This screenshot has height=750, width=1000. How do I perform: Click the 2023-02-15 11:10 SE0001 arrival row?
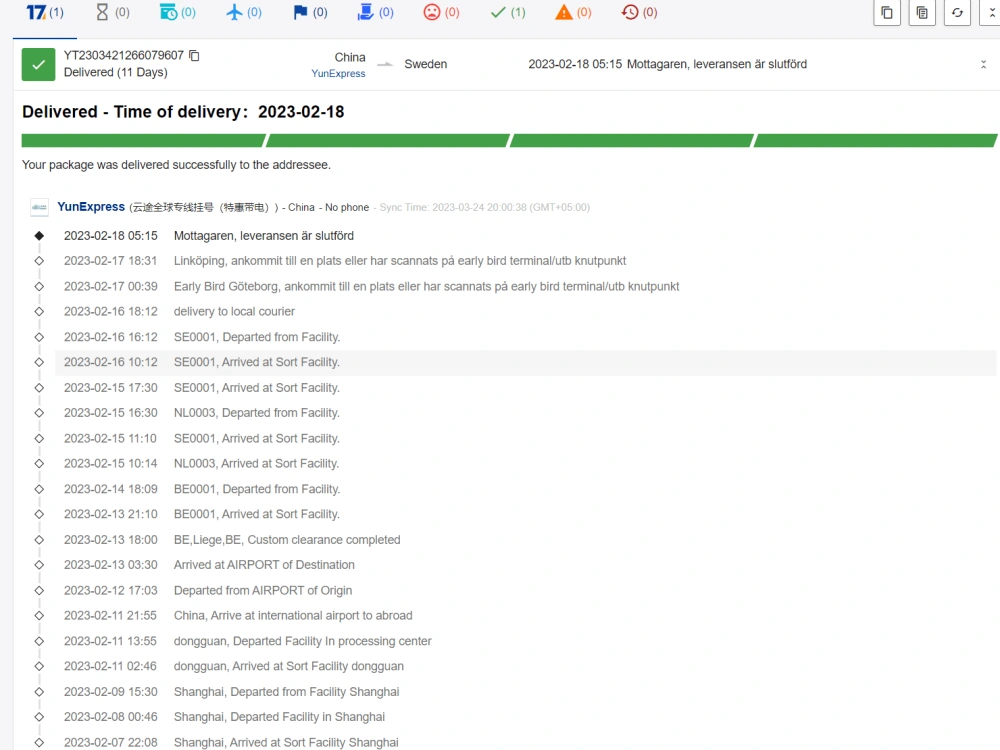(x=526, y=438)
